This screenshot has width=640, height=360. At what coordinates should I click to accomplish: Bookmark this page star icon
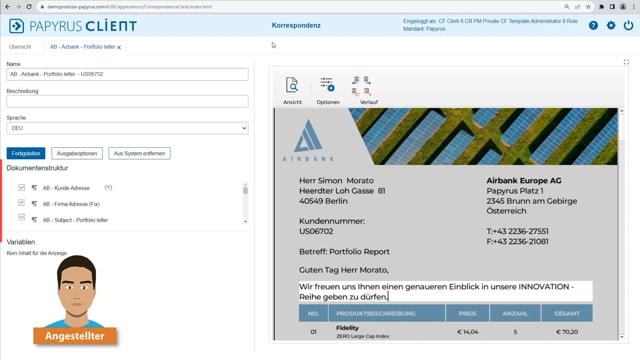tap(588, 7)
